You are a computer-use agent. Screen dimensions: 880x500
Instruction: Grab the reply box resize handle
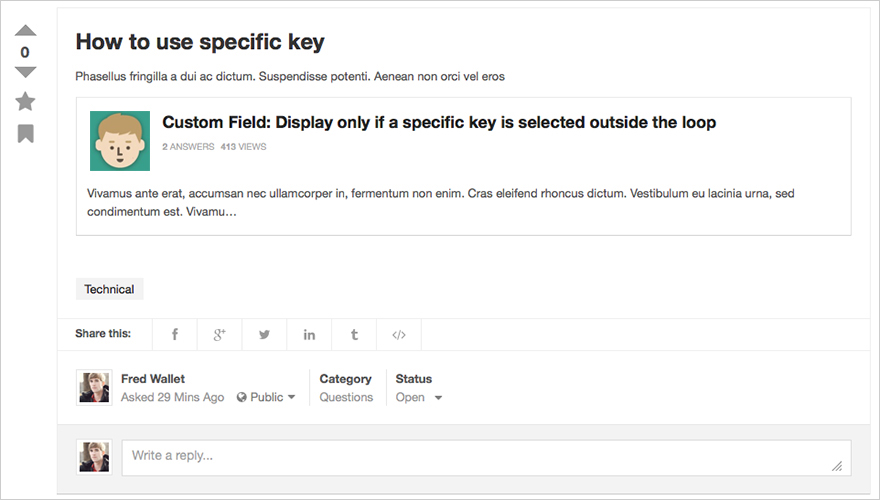point(837,466)
